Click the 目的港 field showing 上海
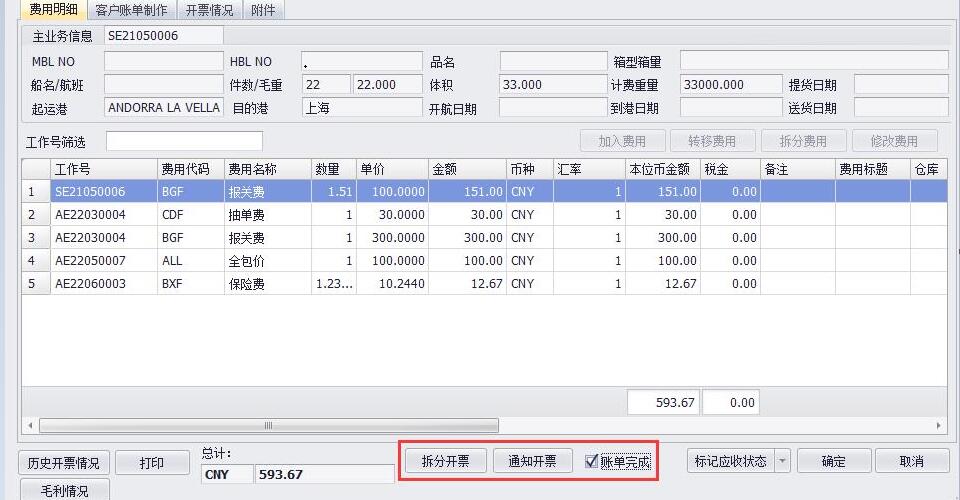This screenshot has width=960, height=500. click(x=362, y=107)
